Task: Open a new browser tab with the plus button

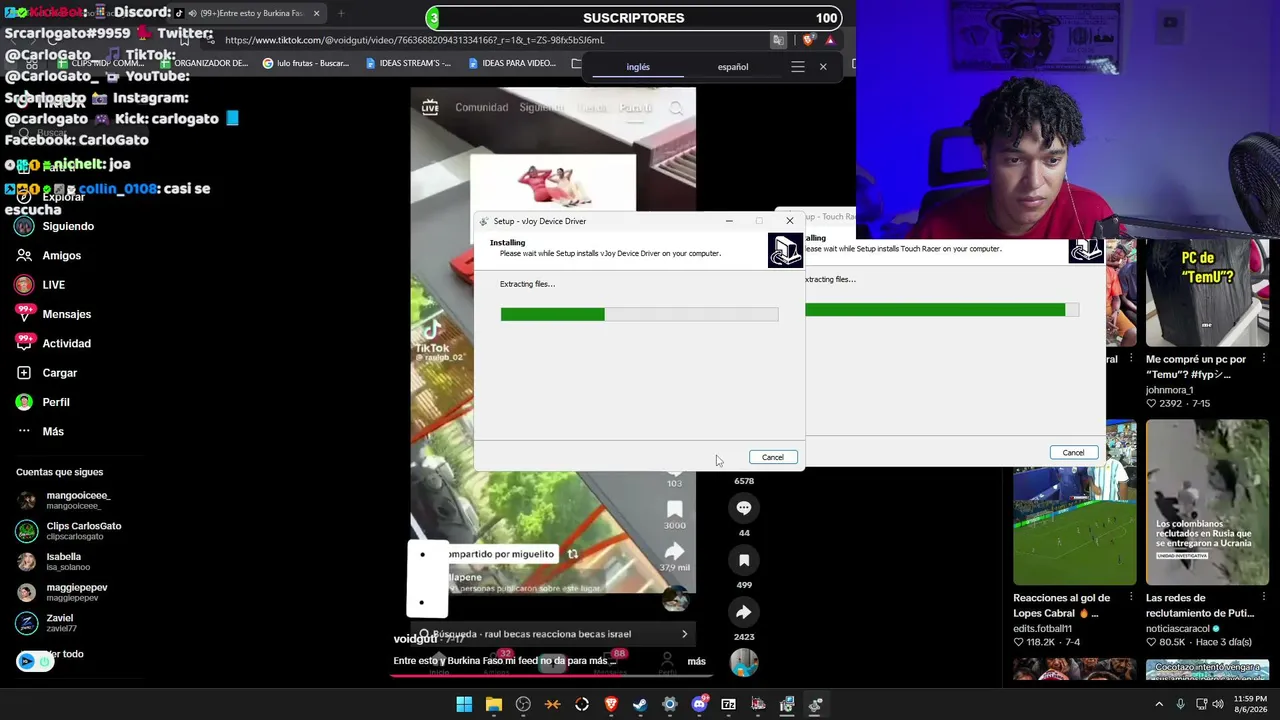Action: coord(341,13)
